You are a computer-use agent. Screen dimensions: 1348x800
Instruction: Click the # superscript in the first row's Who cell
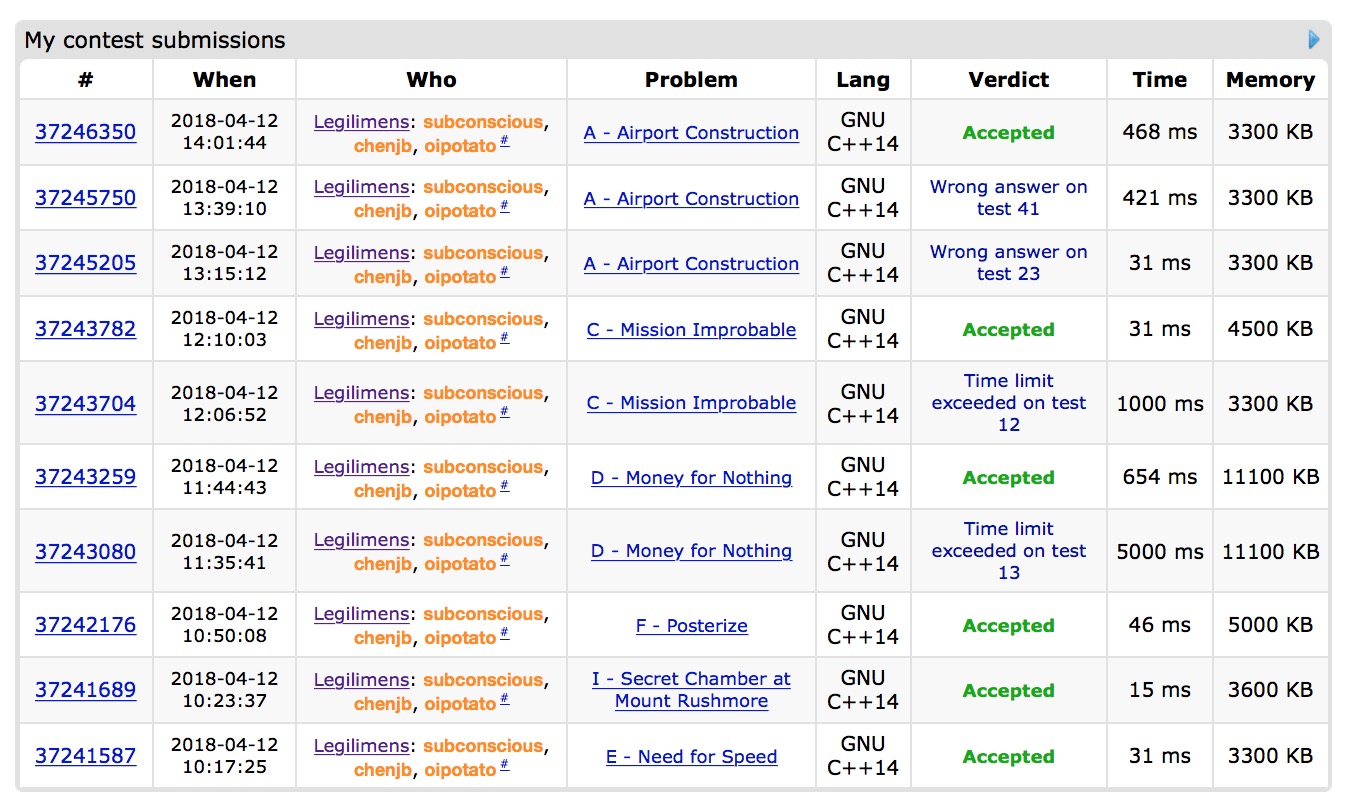coord(505,141)
